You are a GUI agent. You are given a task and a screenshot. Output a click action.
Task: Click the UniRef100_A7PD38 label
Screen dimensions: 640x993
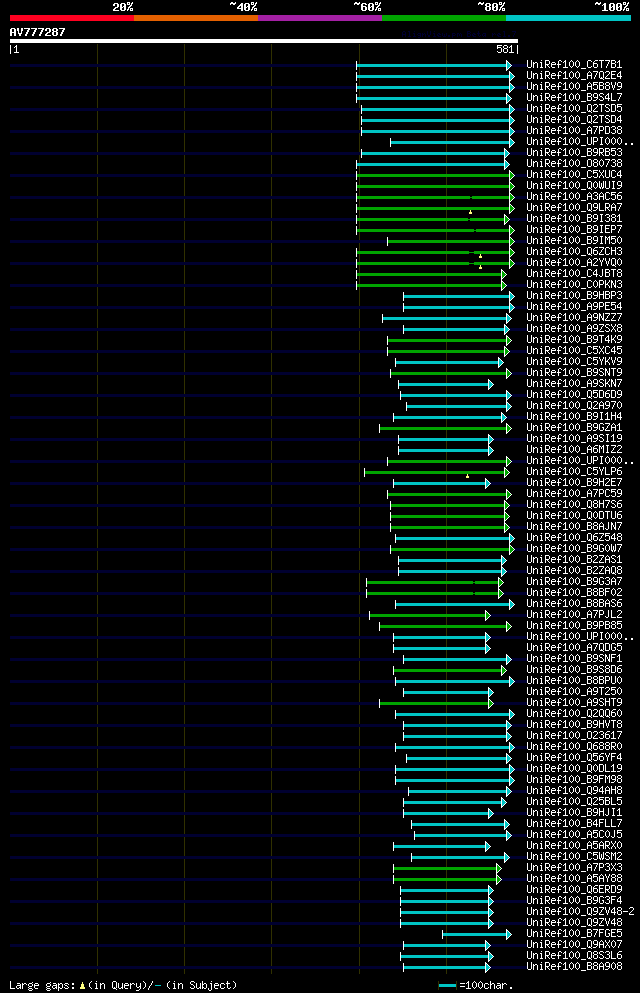tap(574, 130)
